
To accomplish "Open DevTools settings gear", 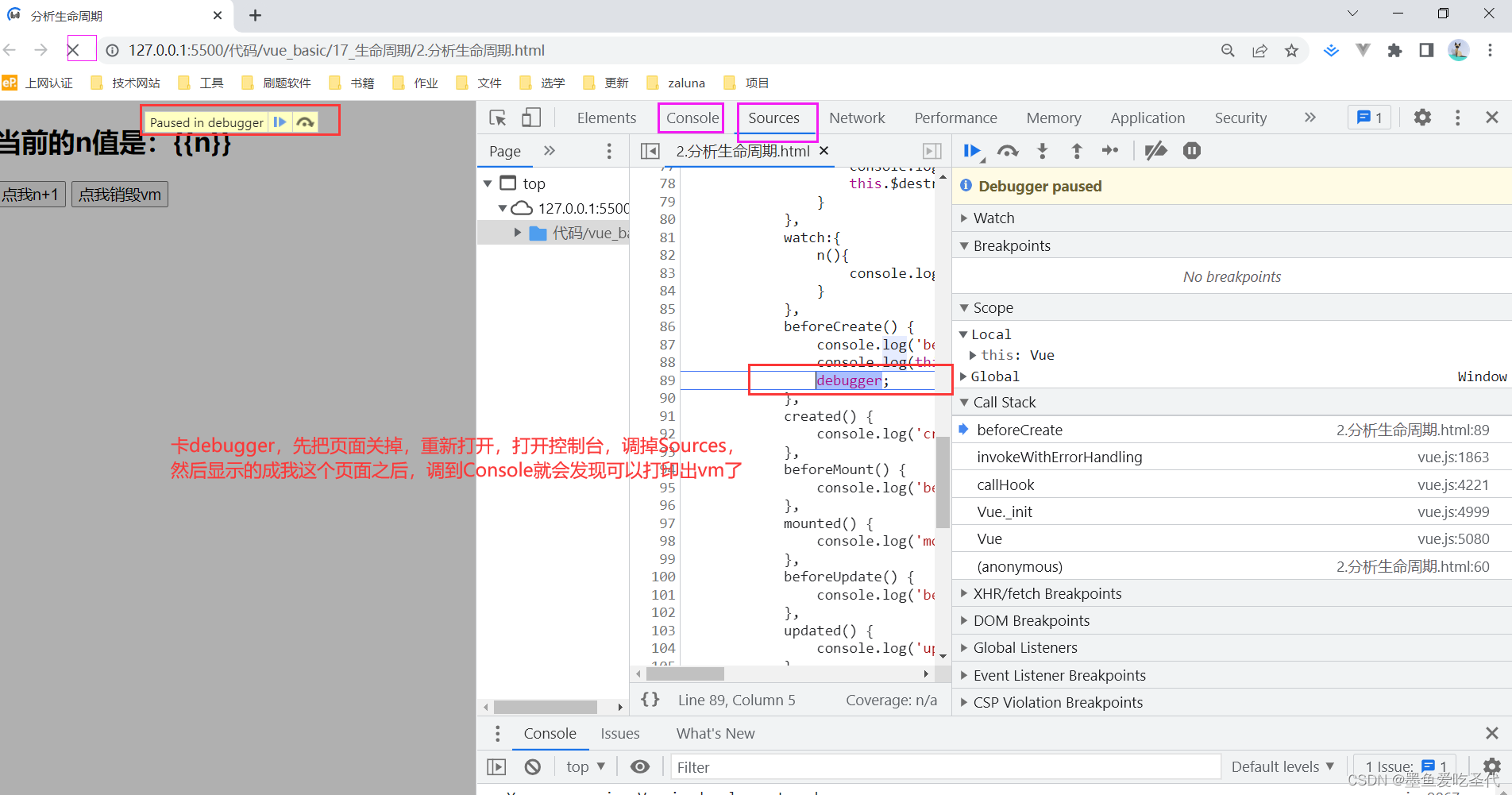I will 1422,118.
